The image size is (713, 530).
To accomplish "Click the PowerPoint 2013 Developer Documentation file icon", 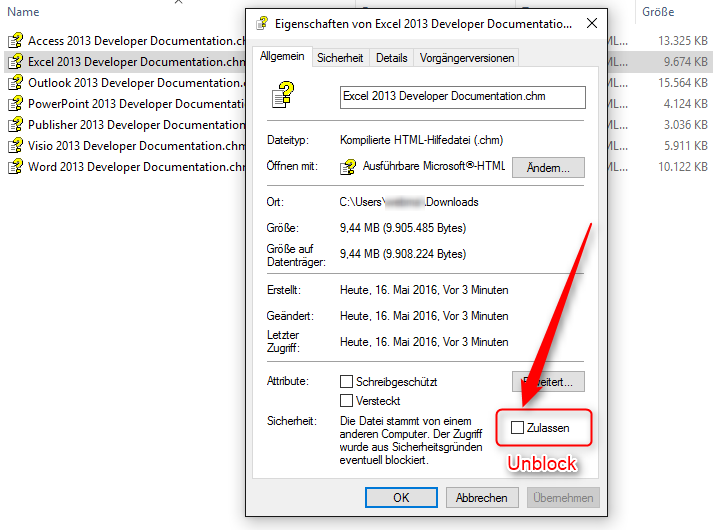I will (x=15, y=104).
